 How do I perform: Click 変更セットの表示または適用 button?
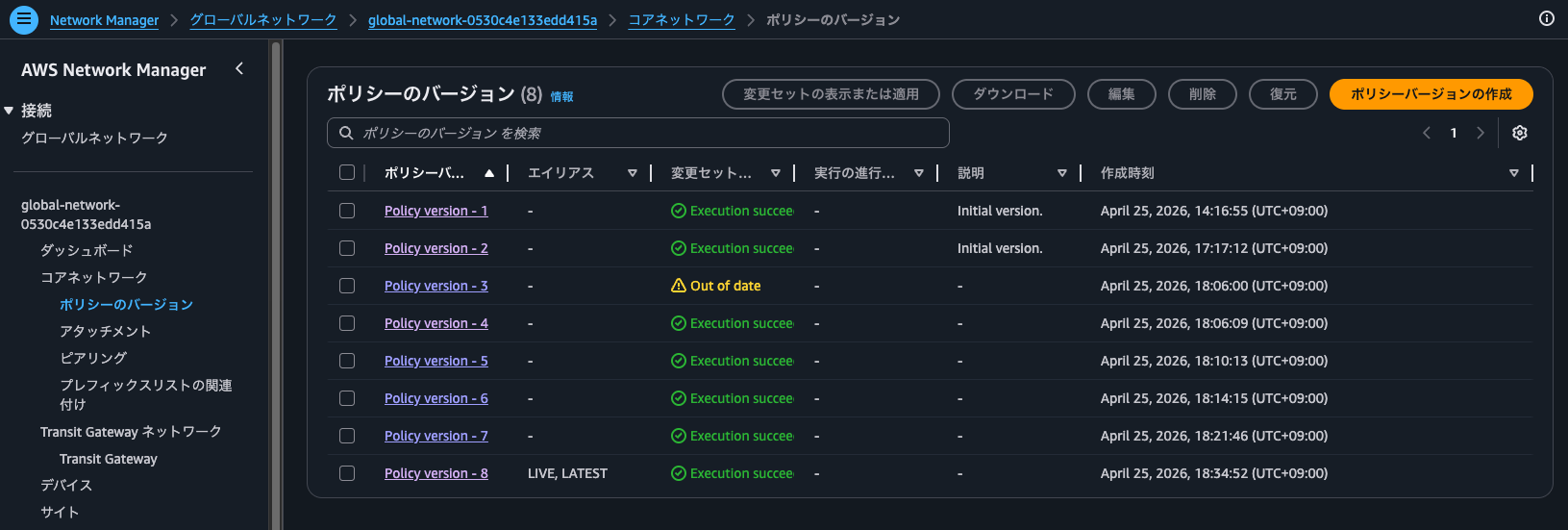(831, 94)
